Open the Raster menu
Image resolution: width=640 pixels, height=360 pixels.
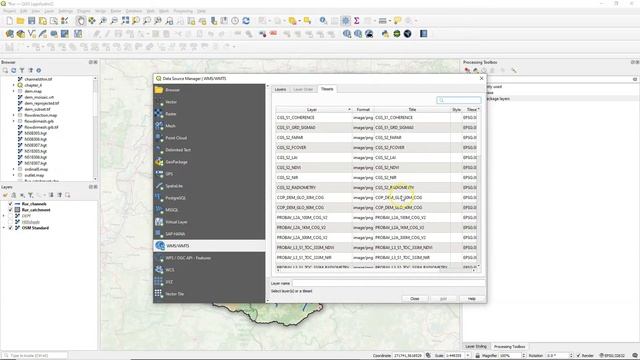116,11
